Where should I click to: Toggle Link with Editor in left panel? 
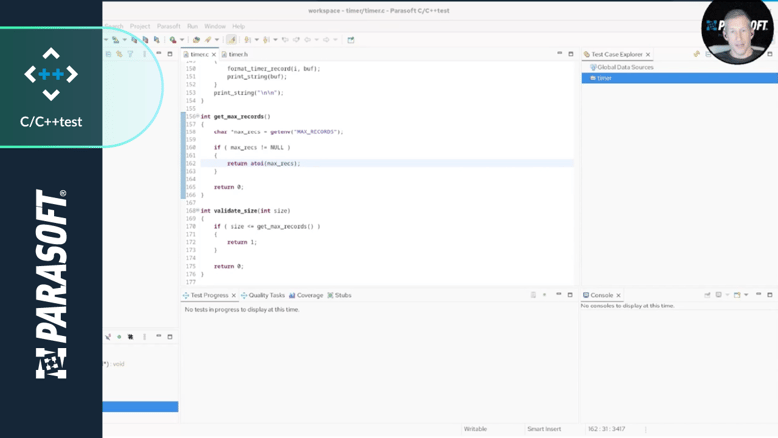[x=119, y=54]
